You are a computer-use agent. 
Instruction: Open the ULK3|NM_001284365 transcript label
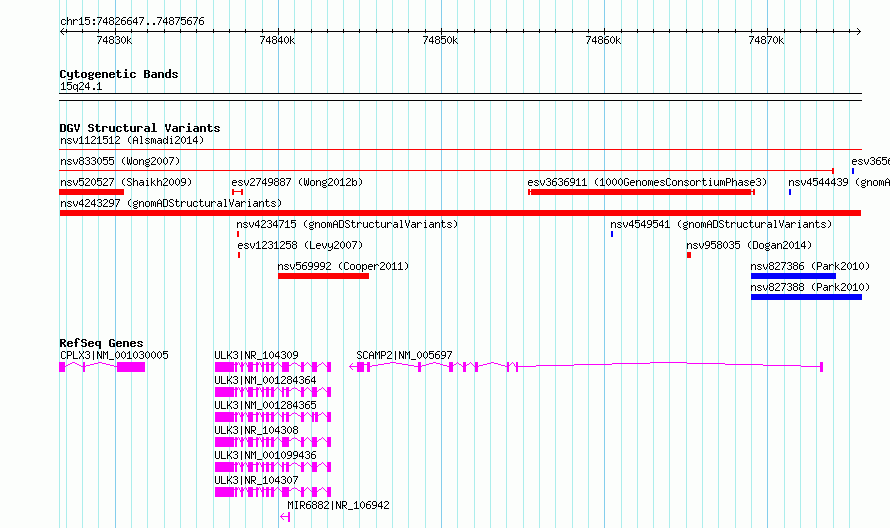(265, 405)
